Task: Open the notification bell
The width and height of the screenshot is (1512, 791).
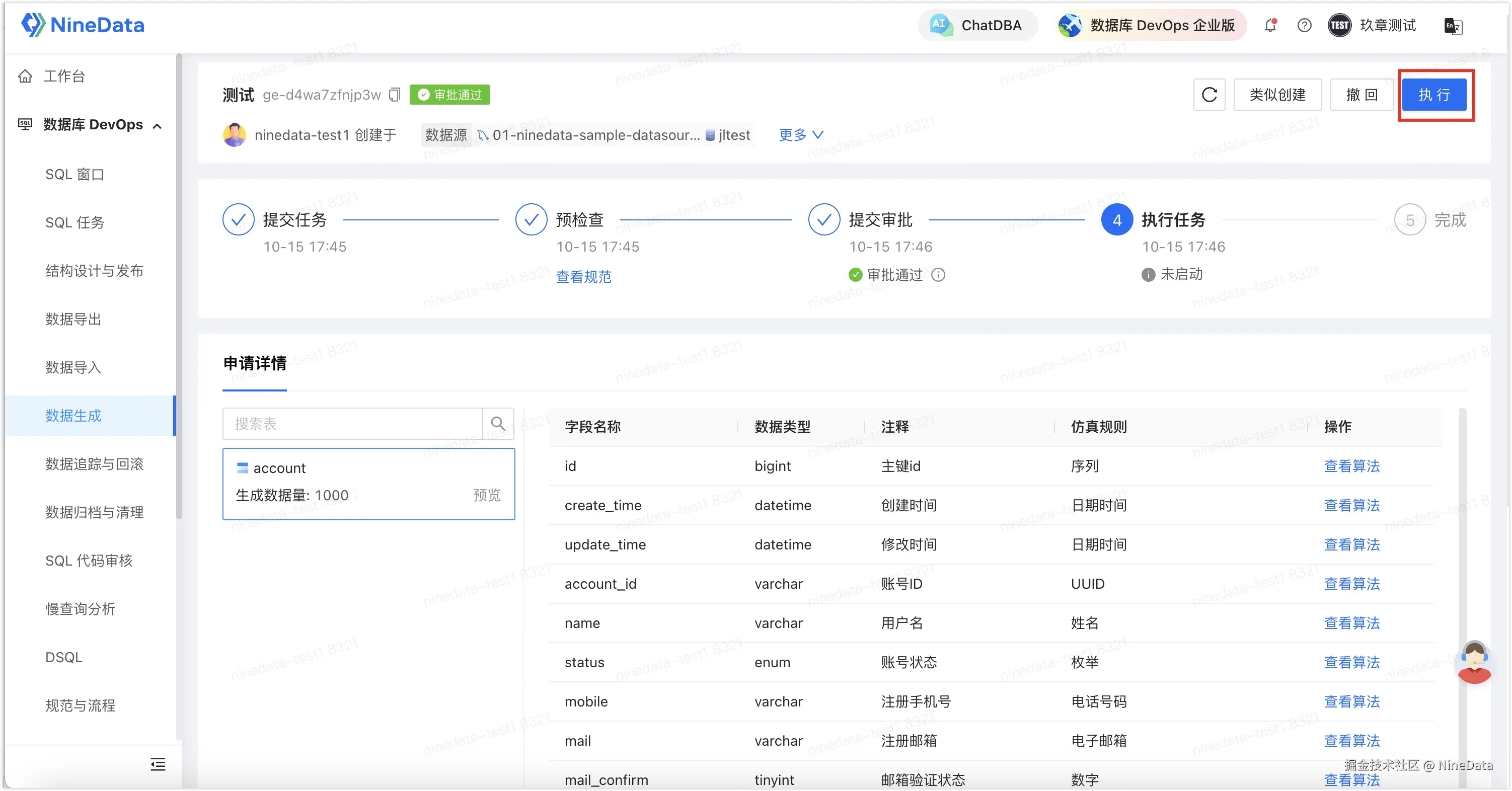Action: (x=1271, y=25)
